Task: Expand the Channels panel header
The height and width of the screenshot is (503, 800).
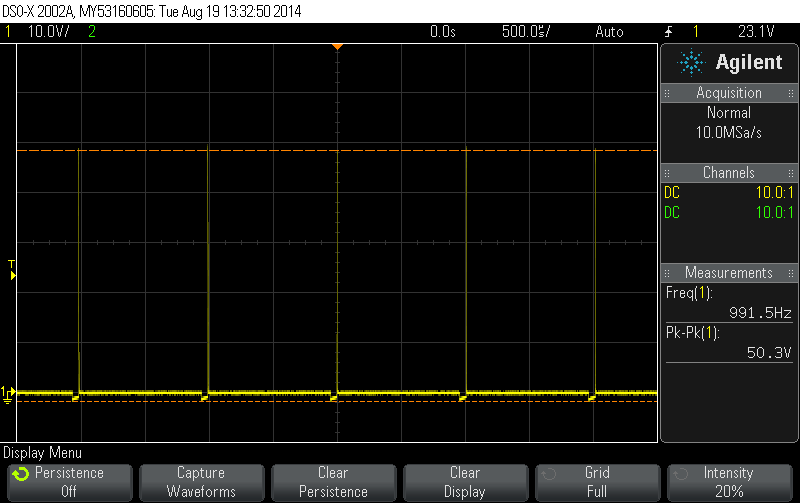Action: 729,172
